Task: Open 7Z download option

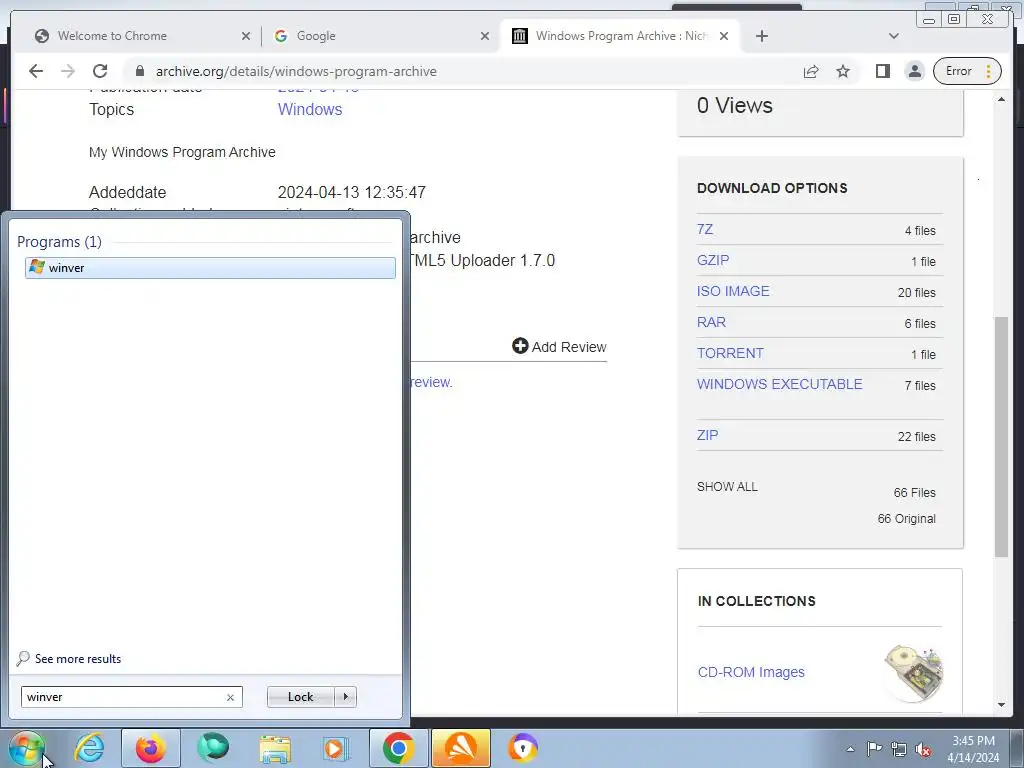Action: pos(705,229)
